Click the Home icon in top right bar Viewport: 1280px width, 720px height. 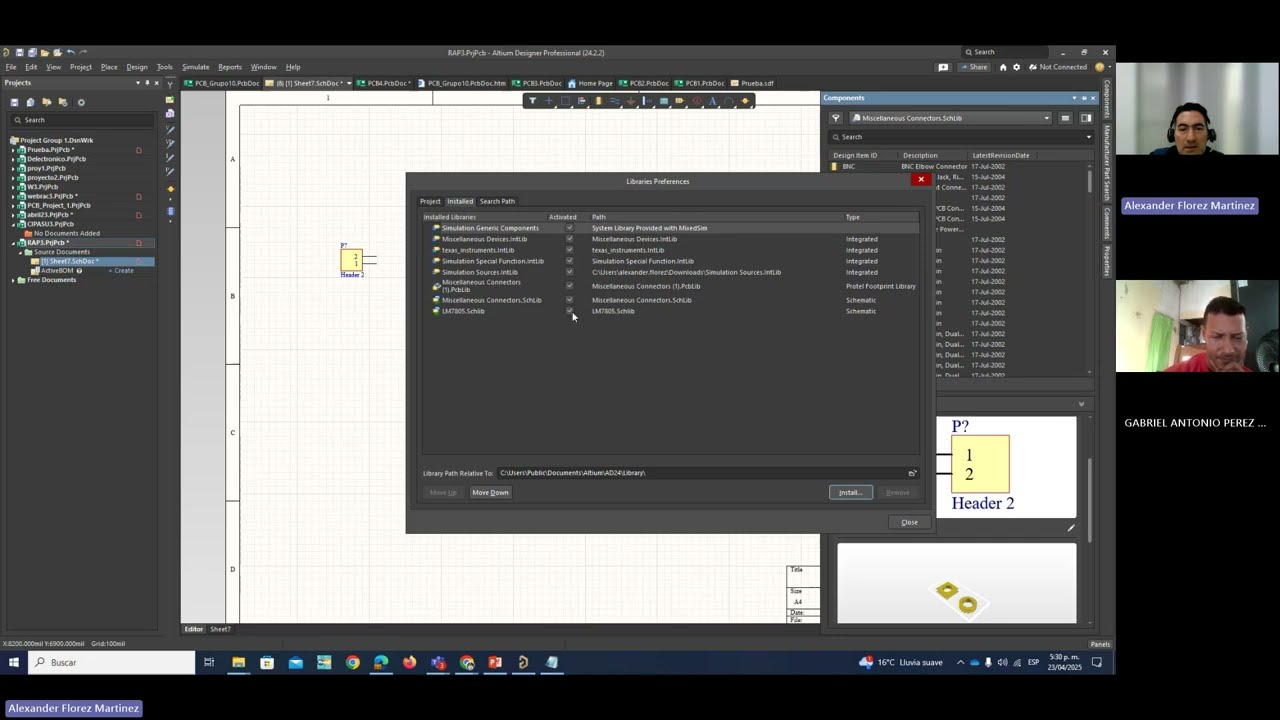click(x=1003, y=67)
